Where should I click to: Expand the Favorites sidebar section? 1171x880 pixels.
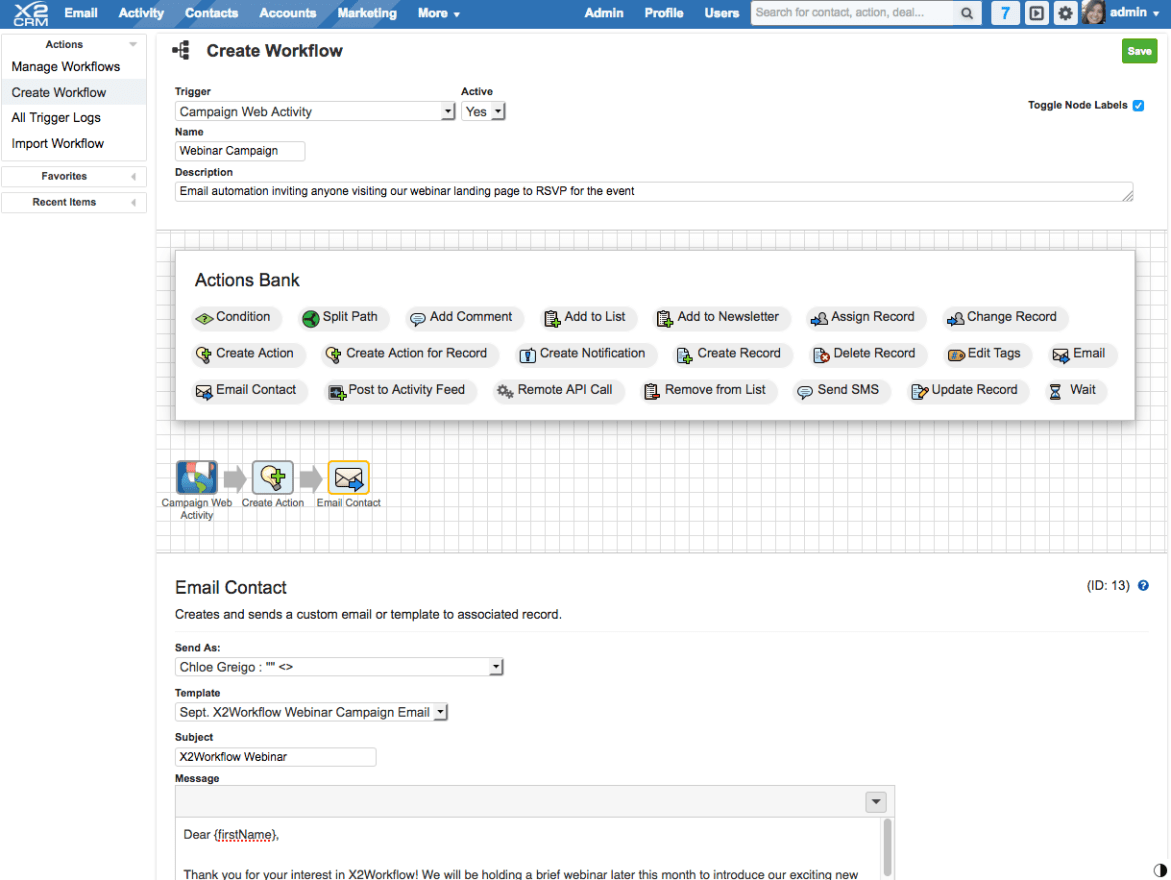coord(134,177)
